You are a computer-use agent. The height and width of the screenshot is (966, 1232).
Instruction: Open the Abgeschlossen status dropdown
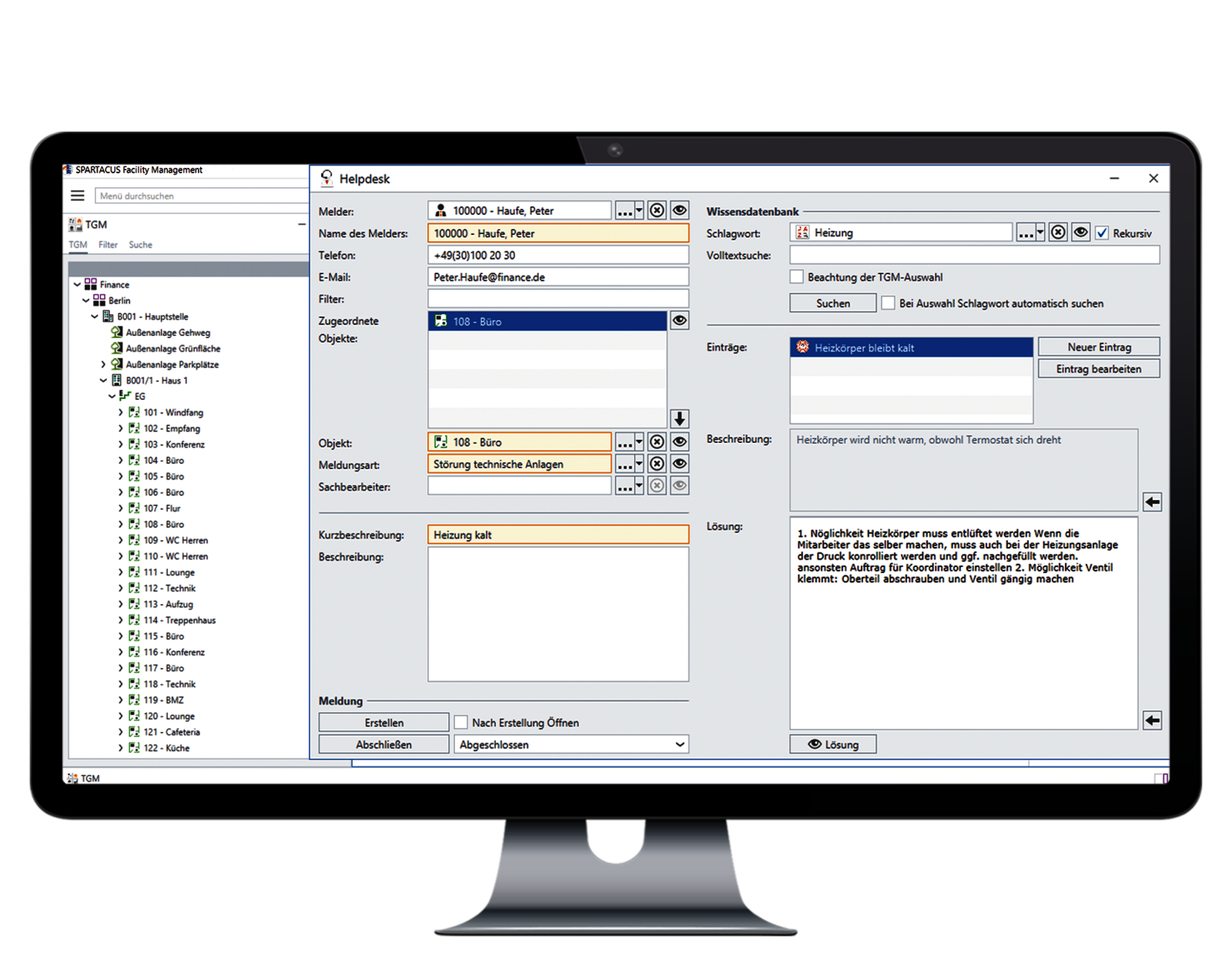tap(678, 744)
